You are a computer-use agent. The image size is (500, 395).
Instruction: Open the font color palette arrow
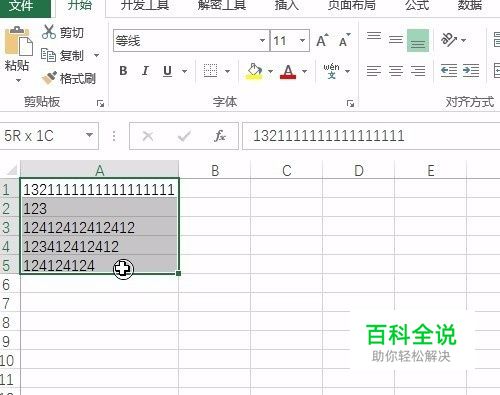304,71
